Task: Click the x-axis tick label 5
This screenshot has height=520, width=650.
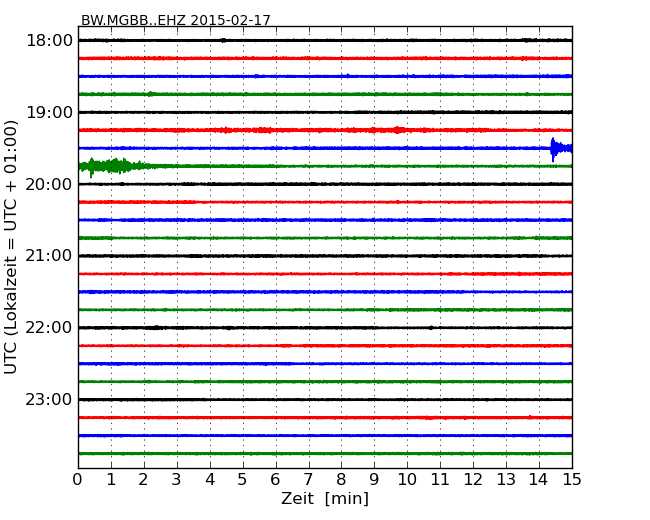Action: click(243, 480)
